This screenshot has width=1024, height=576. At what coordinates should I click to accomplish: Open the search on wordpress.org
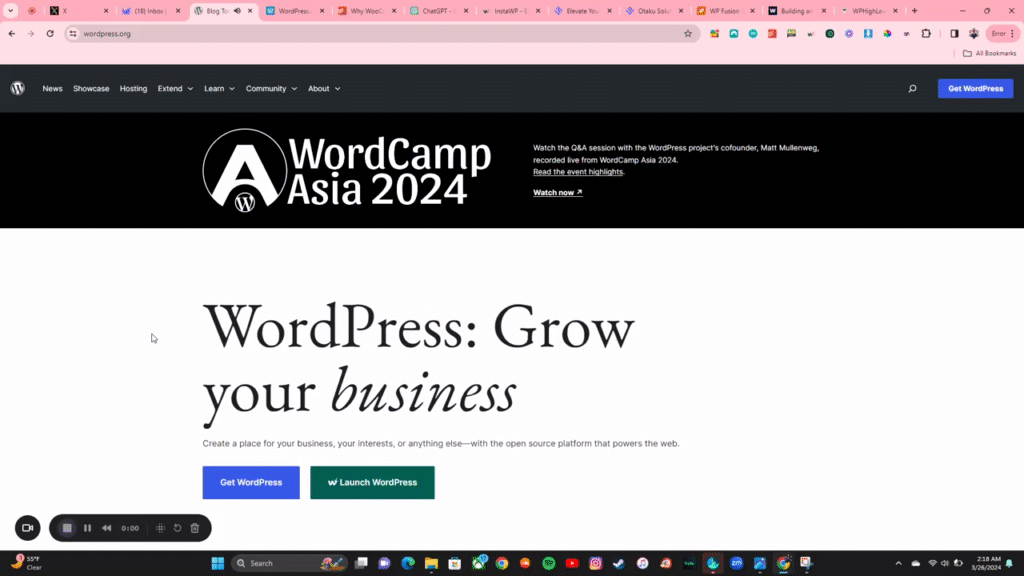click(912, 88)
